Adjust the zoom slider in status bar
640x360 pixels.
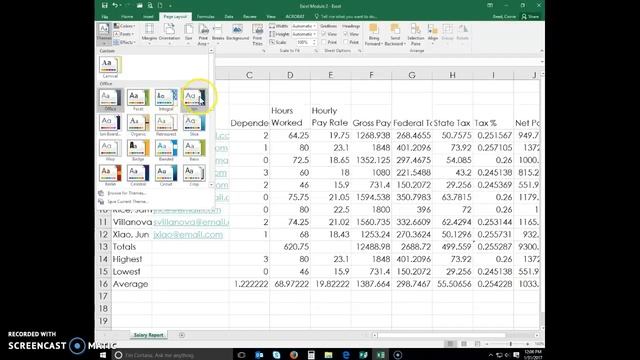point(510,344)
